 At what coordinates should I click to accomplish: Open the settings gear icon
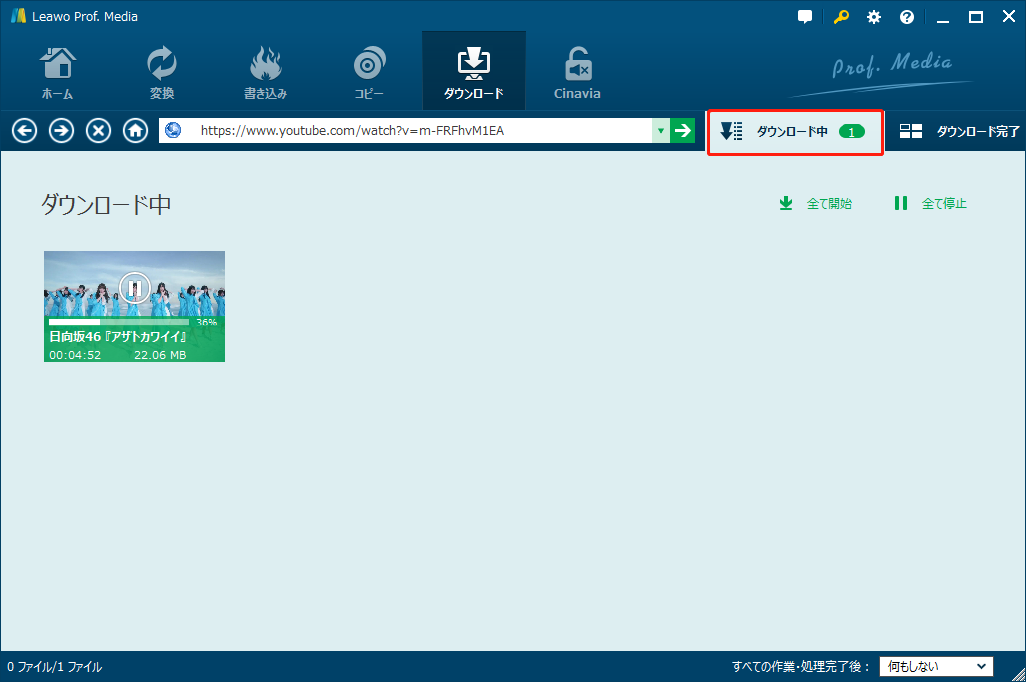pyautogui.click(x=874, y=17)
